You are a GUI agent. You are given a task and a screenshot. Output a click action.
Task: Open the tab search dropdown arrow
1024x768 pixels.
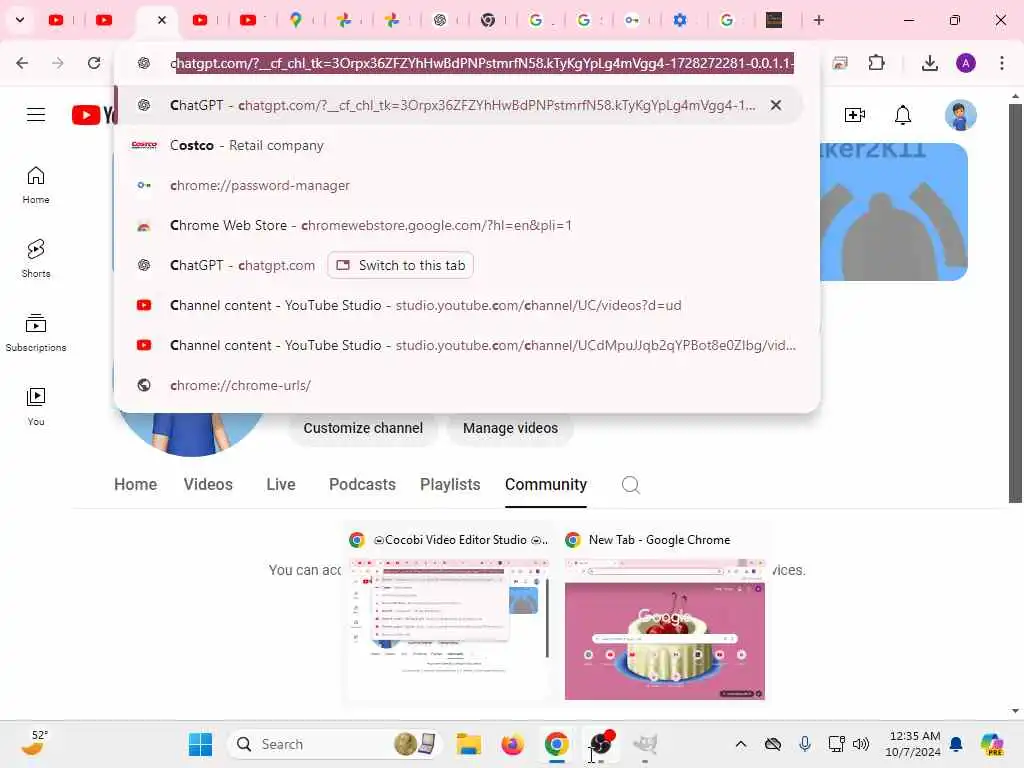[20, 20]
